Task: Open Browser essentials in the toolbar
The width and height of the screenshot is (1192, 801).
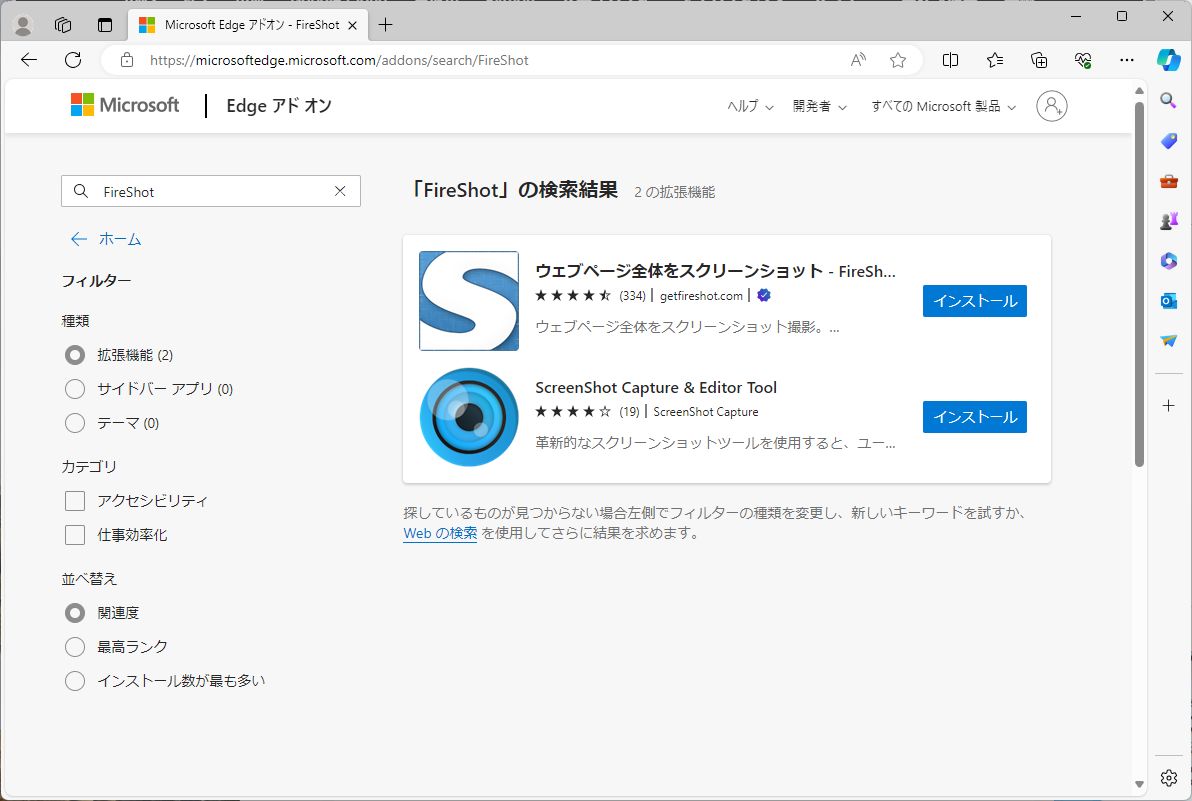Action: point(1082,60)
